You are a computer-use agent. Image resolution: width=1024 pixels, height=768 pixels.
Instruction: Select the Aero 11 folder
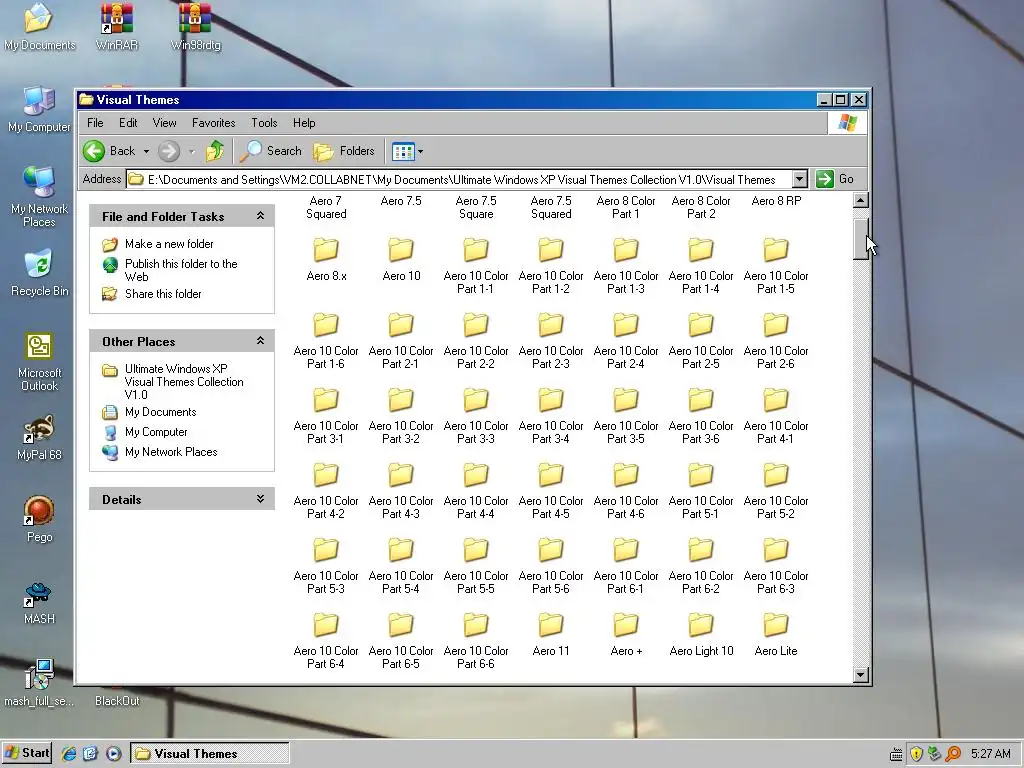click(x=551, y=635)
